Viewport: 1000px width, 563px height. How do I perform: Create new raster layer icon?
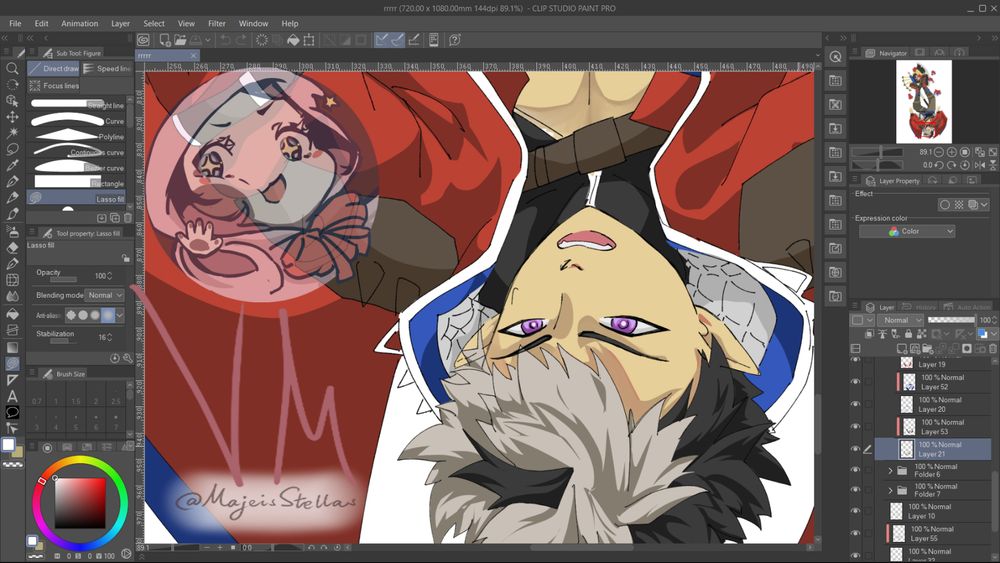(902, 349)
